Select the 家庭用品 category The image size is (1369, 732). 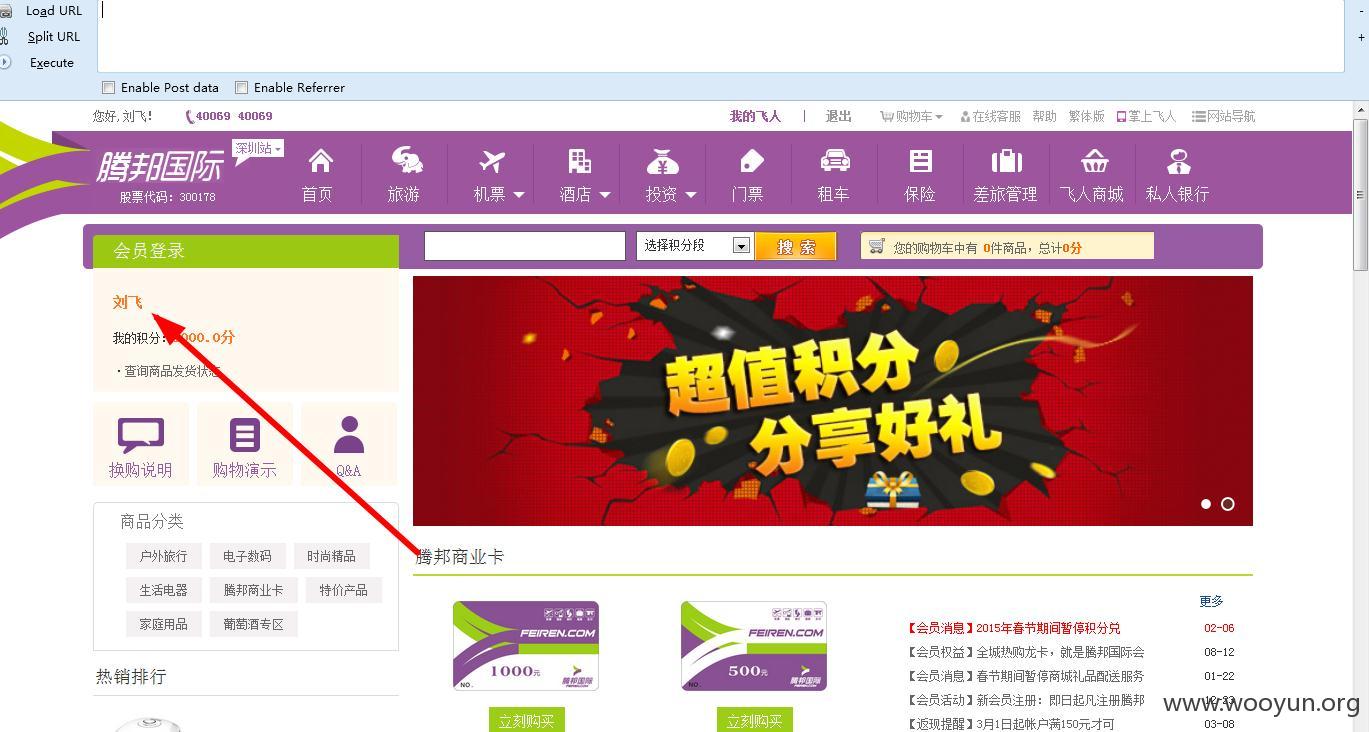point(164,624)
